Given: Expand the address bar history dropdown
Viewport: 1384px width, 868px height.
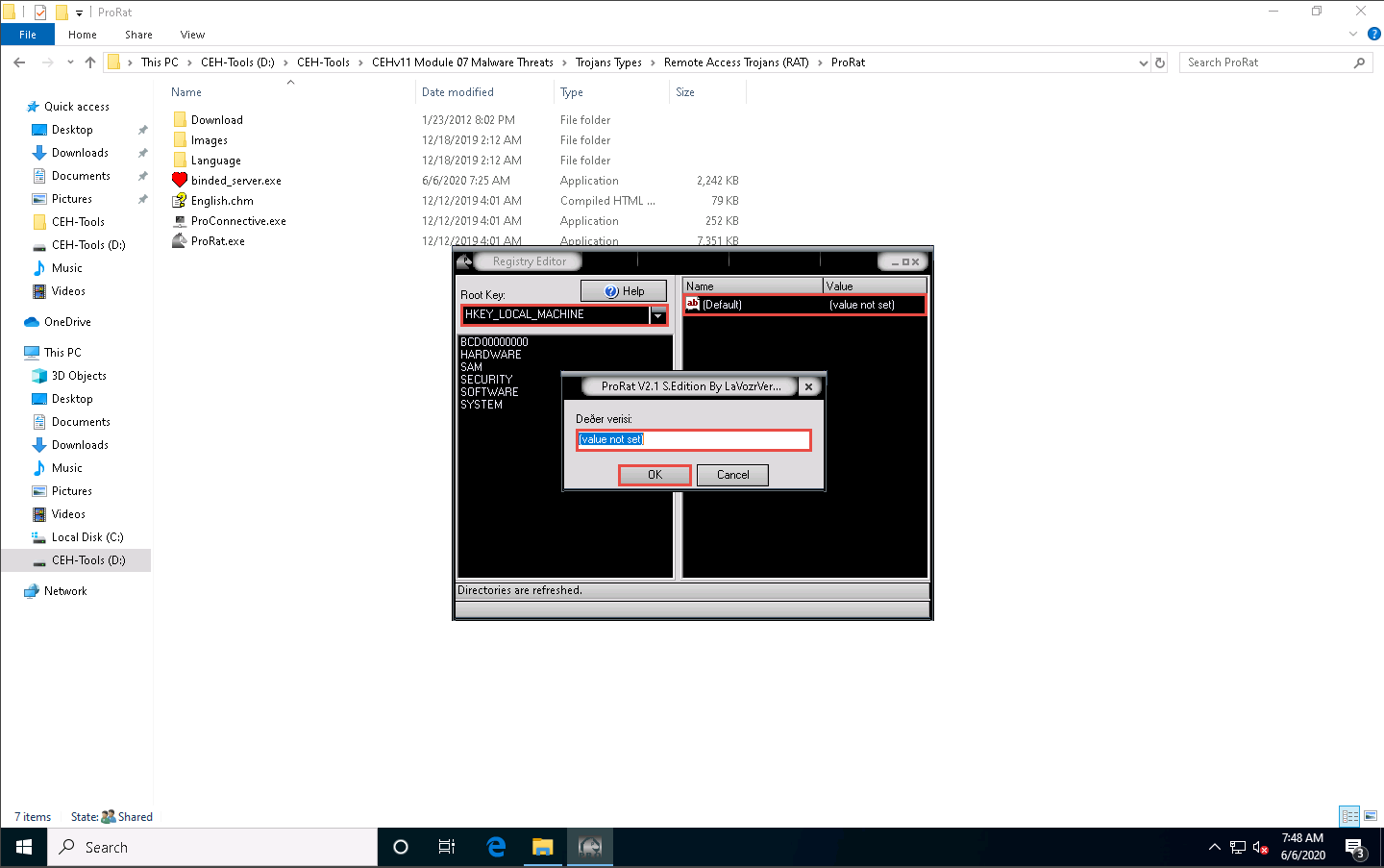Looking at the screenshot, I should coord(1143,62).
